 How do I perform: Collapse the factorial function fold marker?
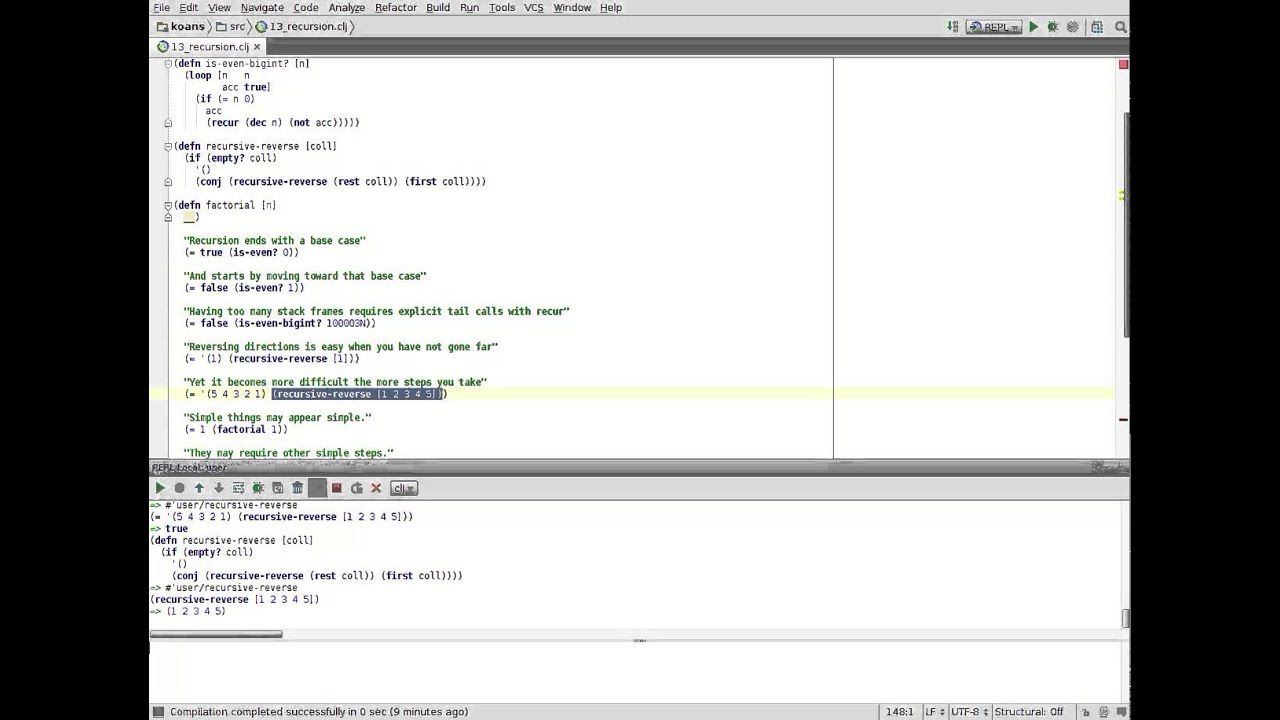pyautogui.click(x=168, y=205)
